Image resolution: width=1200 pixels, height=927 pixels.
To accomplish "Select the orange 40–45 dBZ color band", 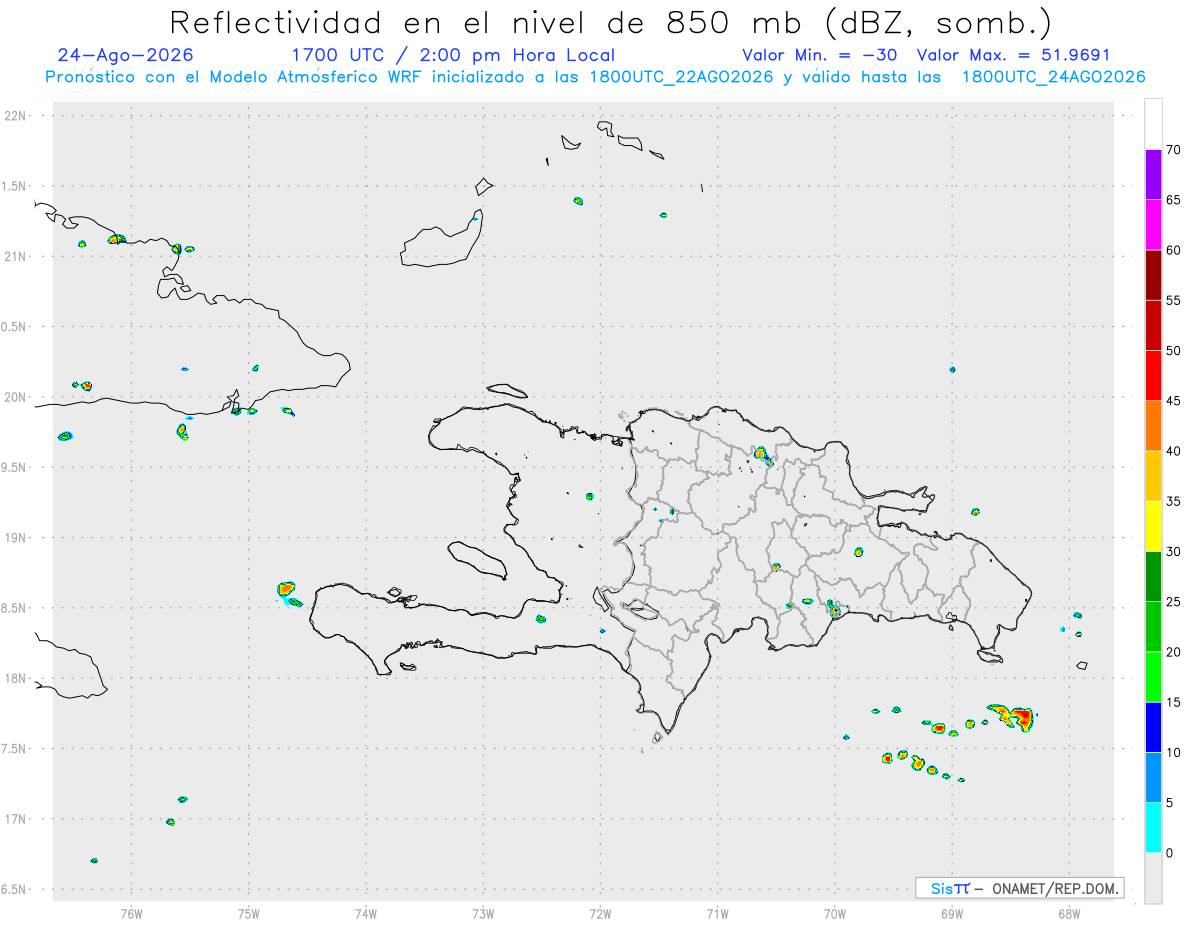I will pyautogui.click(x=1153, y=426).
